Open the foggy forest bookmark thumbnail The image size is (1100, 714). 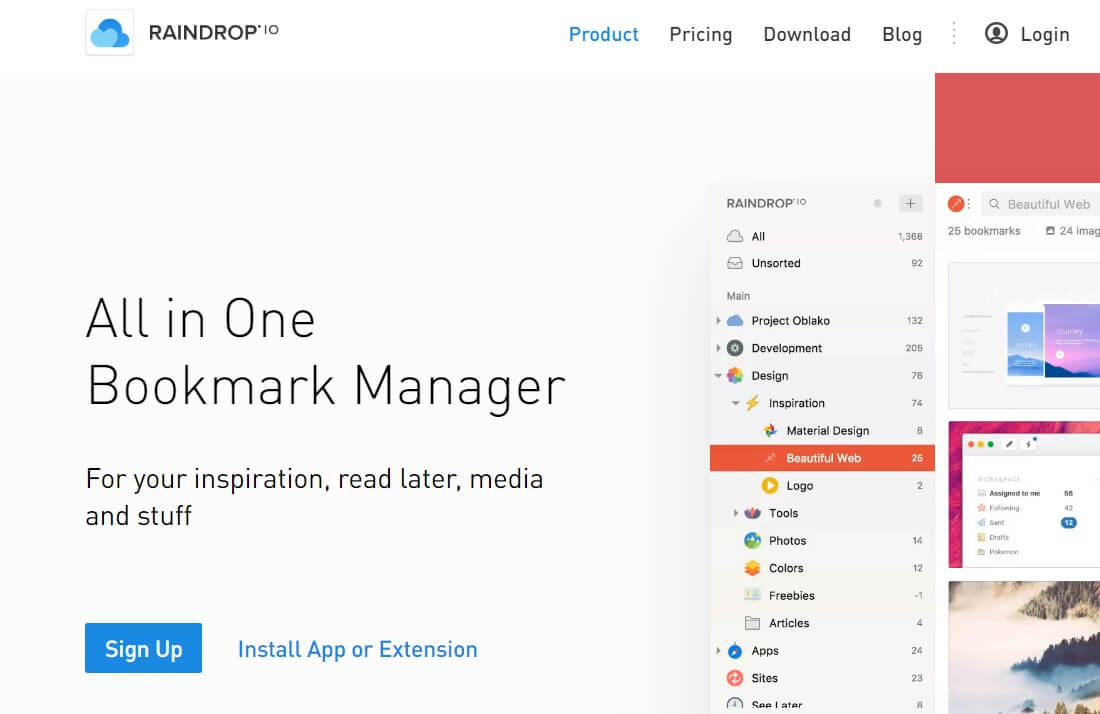coord(1024,647)
